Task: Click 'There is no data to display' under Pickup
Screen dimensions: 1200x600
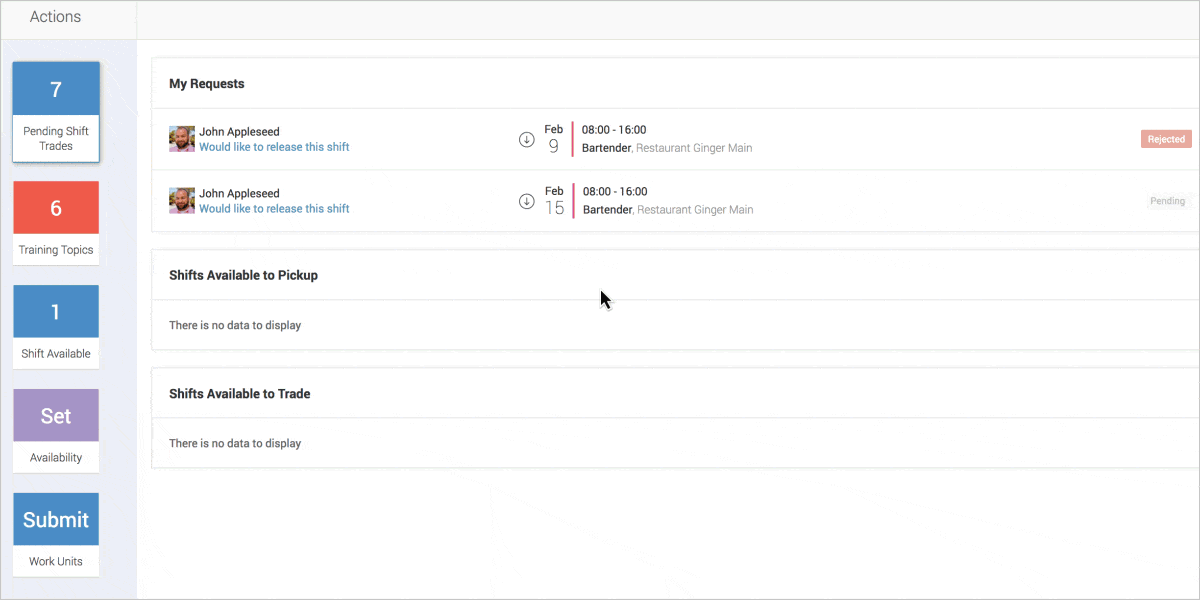Action: pos(235,325)
